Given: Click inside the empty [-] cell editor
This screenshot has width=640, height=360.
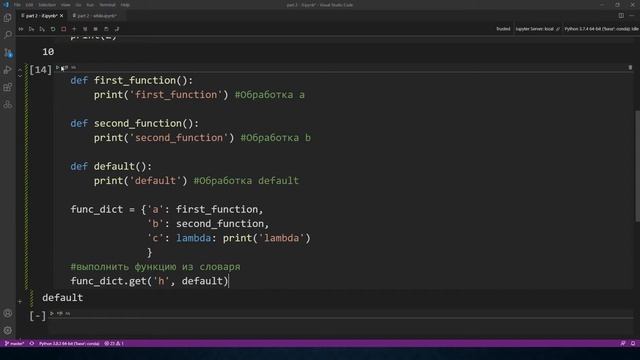Looking at the screenshot, I should click(x=341, y=328).
